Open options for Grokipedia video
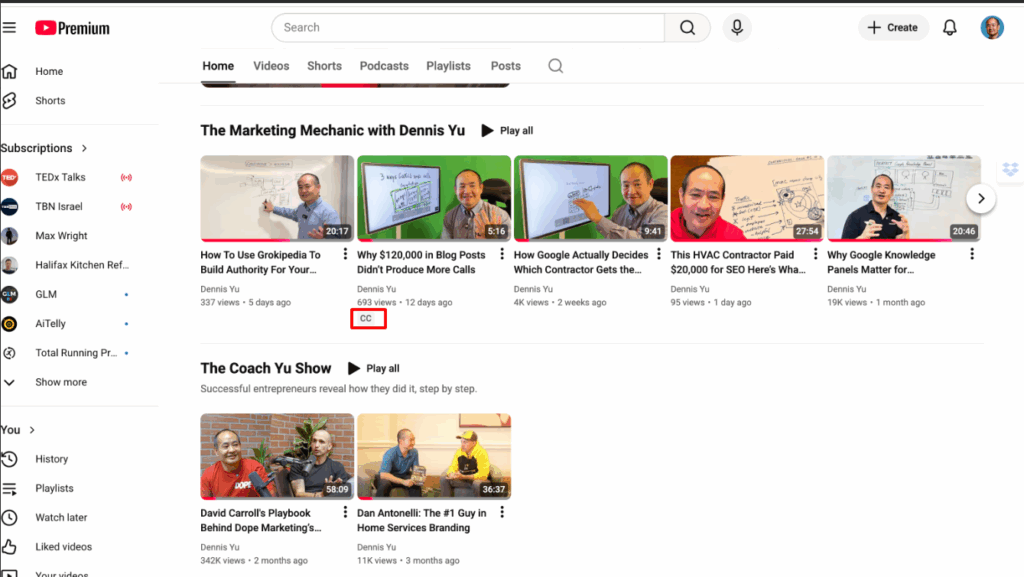 pos(345,255)
